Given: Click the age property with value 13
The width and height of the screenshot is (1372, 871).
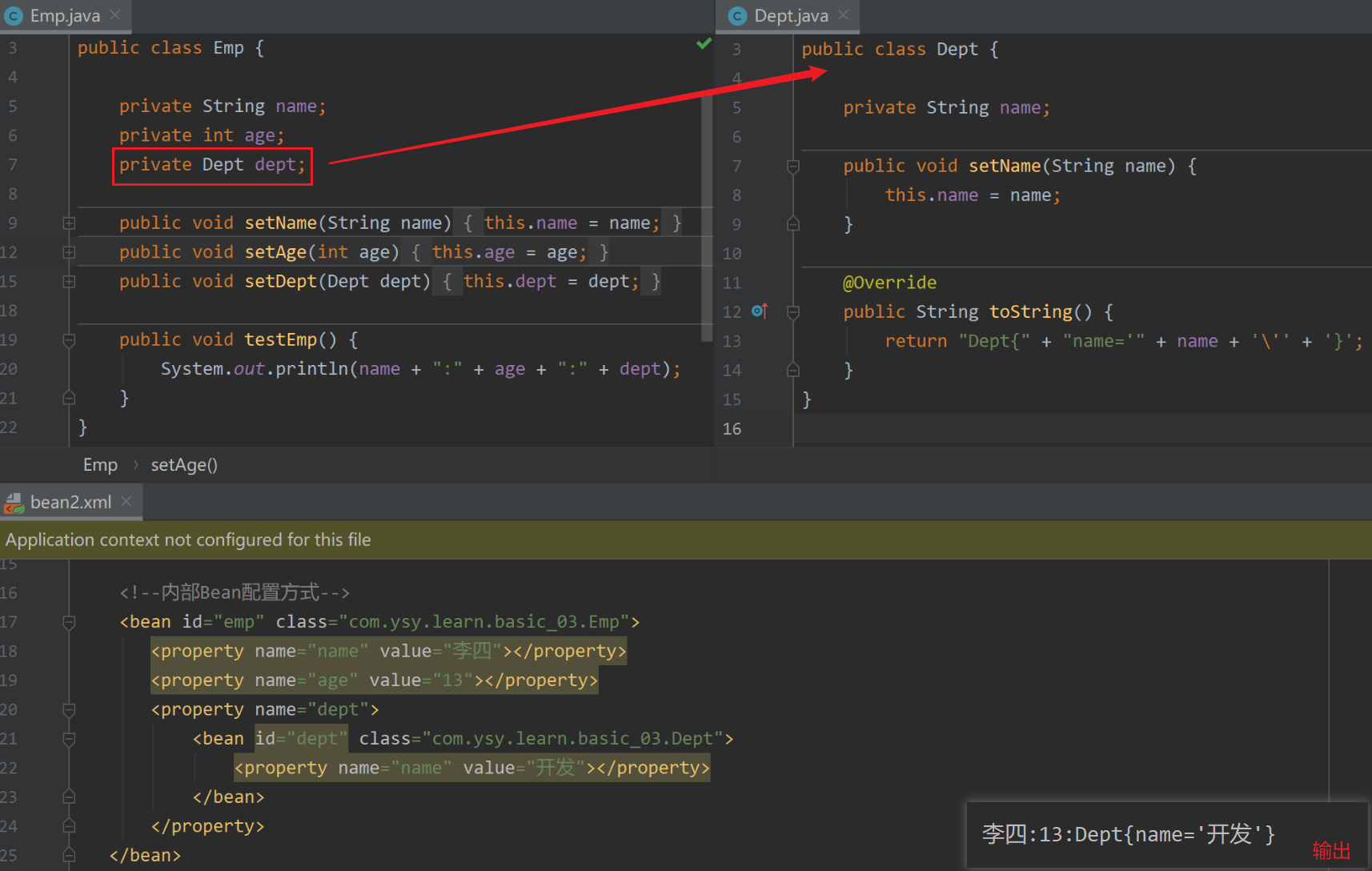Looking at the screenshot, I should pyautogui.click(x=375, y=680).
